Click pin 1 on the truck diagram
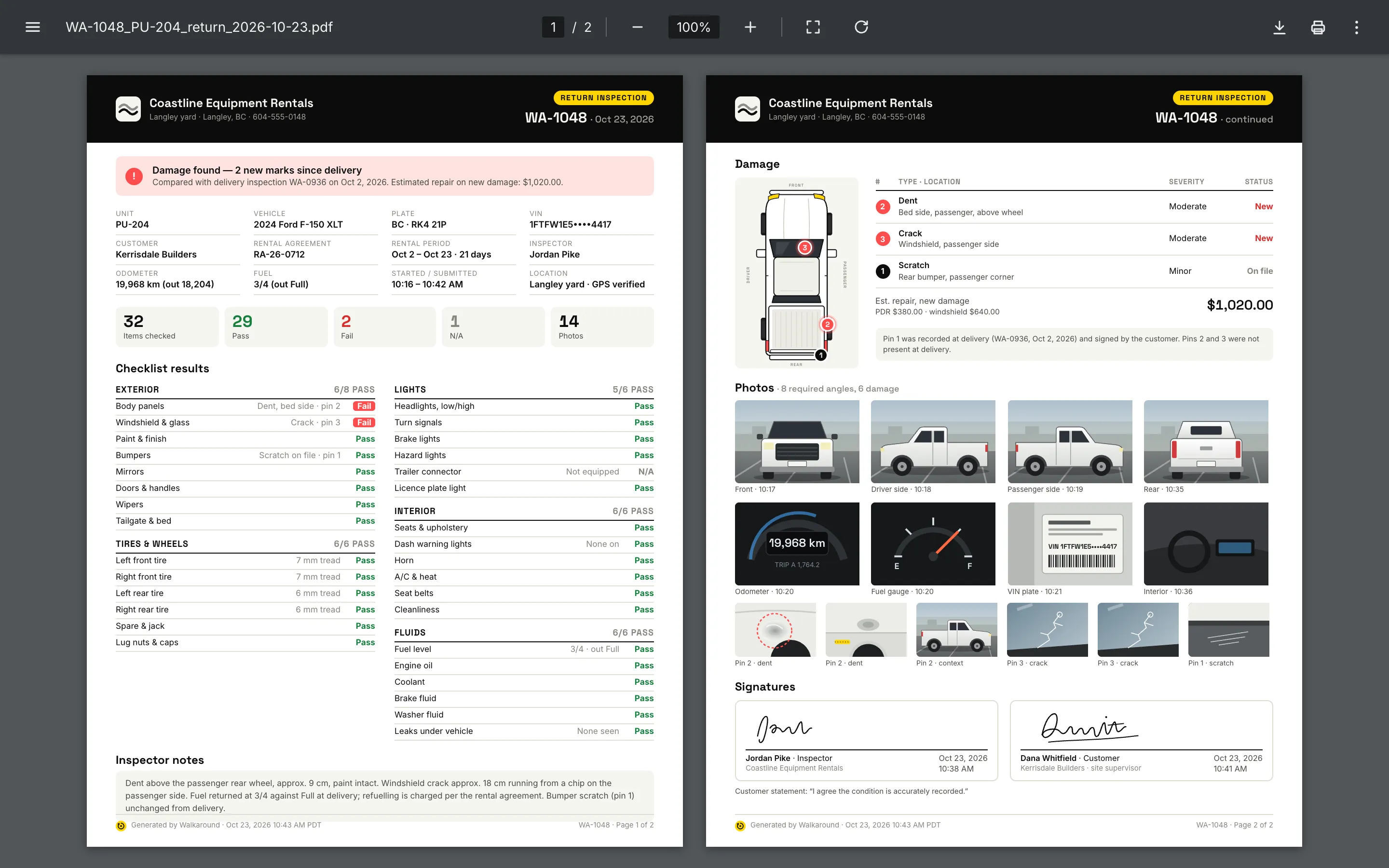The width and height of the screenshot is (1389, 868). coord(821,355)
